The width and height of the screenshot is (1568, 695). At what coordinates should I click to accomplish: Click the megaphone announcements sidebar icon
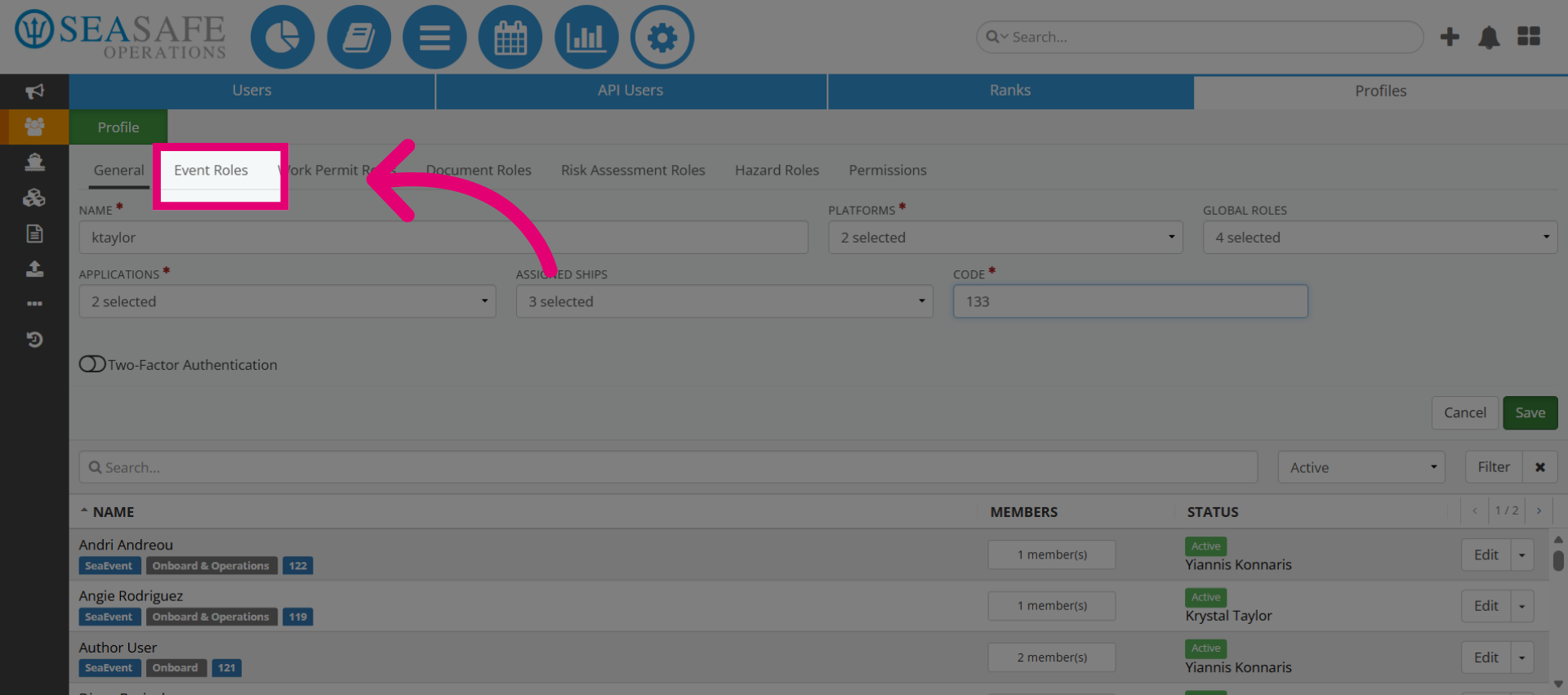pyautogui.click(x=34, y=91)
